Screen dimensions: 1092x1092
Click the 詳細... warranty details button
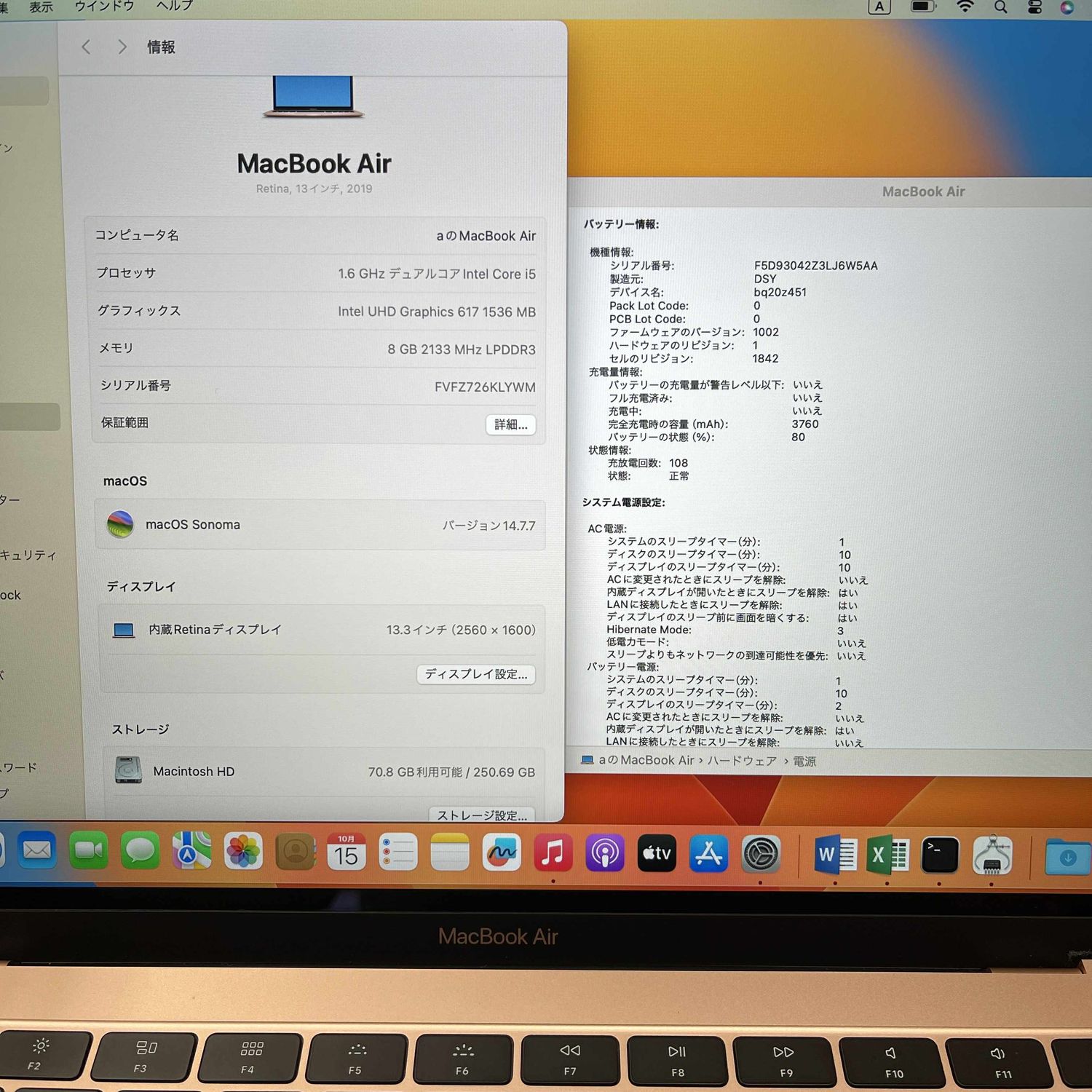point(510,424)
